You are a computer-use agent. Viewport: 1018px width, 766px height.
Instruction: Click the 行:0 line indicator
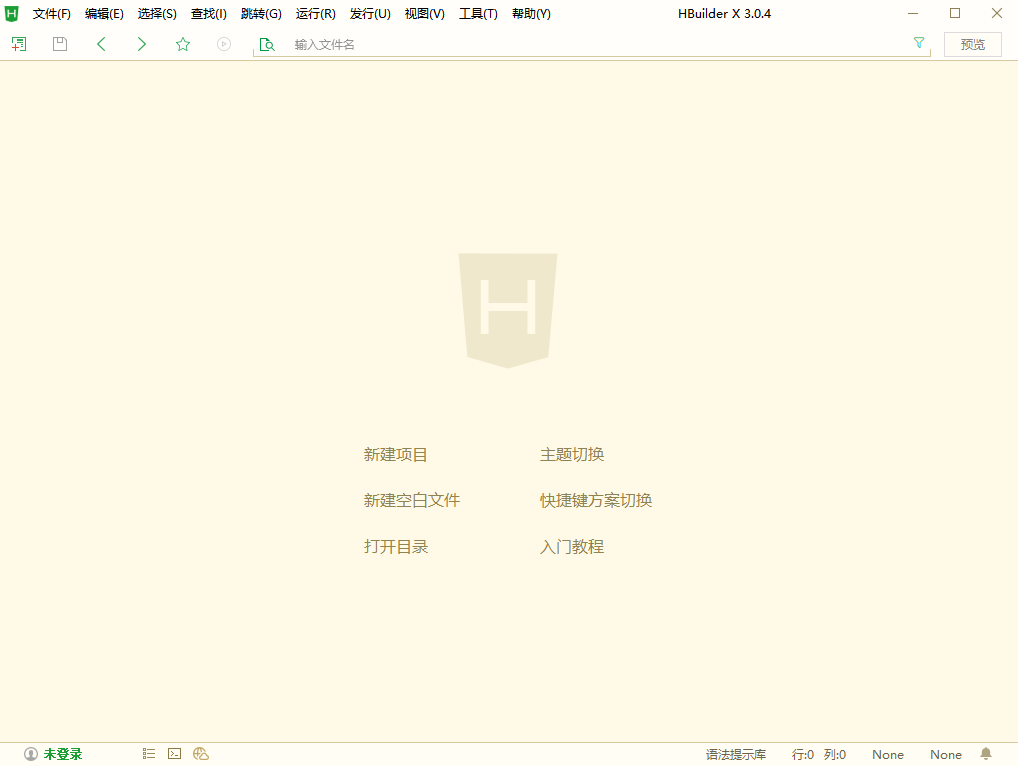click(802, 754)
